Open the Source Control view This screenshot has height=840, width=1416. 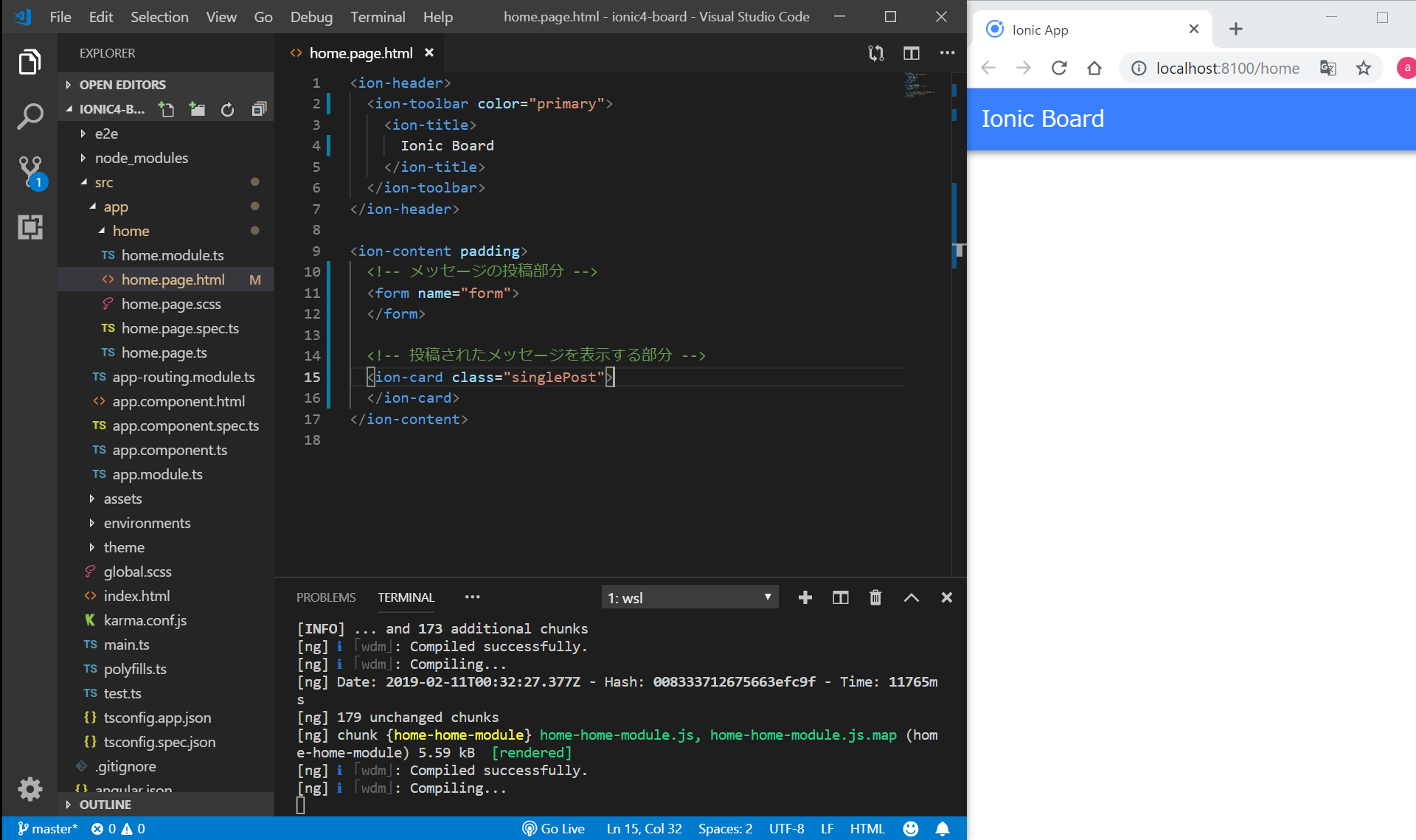coord(29,171)
